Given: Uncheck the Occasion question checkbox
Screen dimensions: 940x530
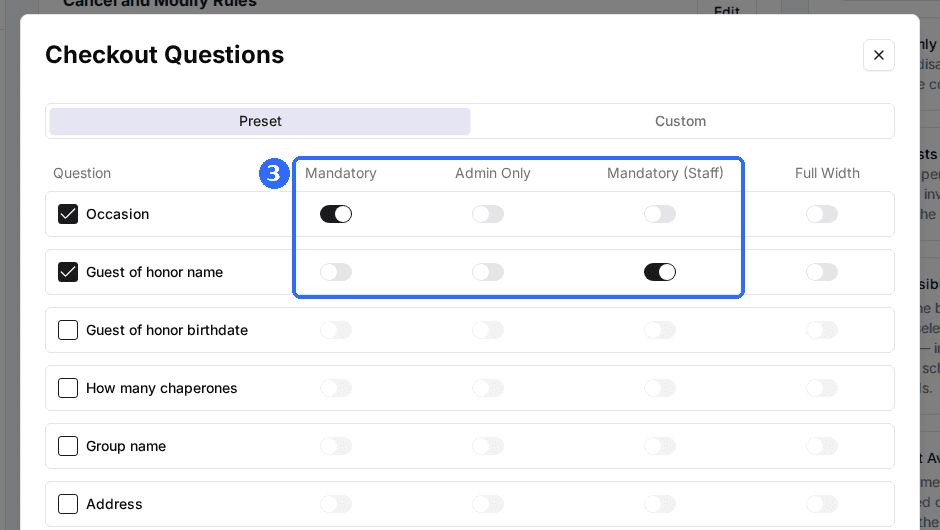Looking at the screenshot, I should point(68,214).
